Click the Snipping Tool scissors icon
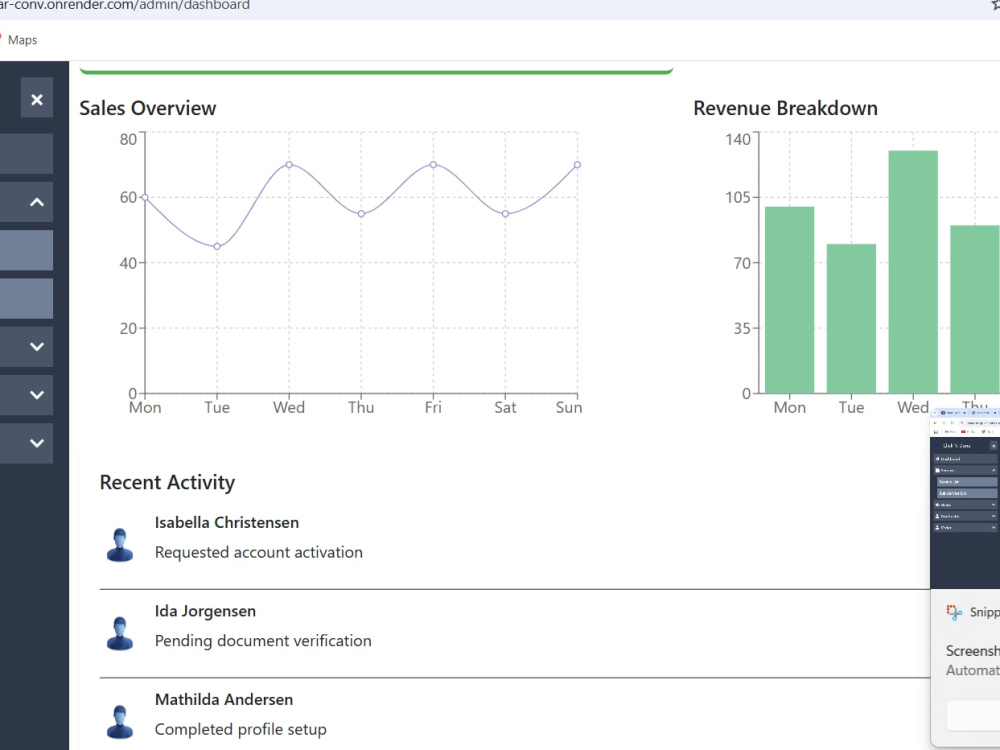 coord(954,612)
